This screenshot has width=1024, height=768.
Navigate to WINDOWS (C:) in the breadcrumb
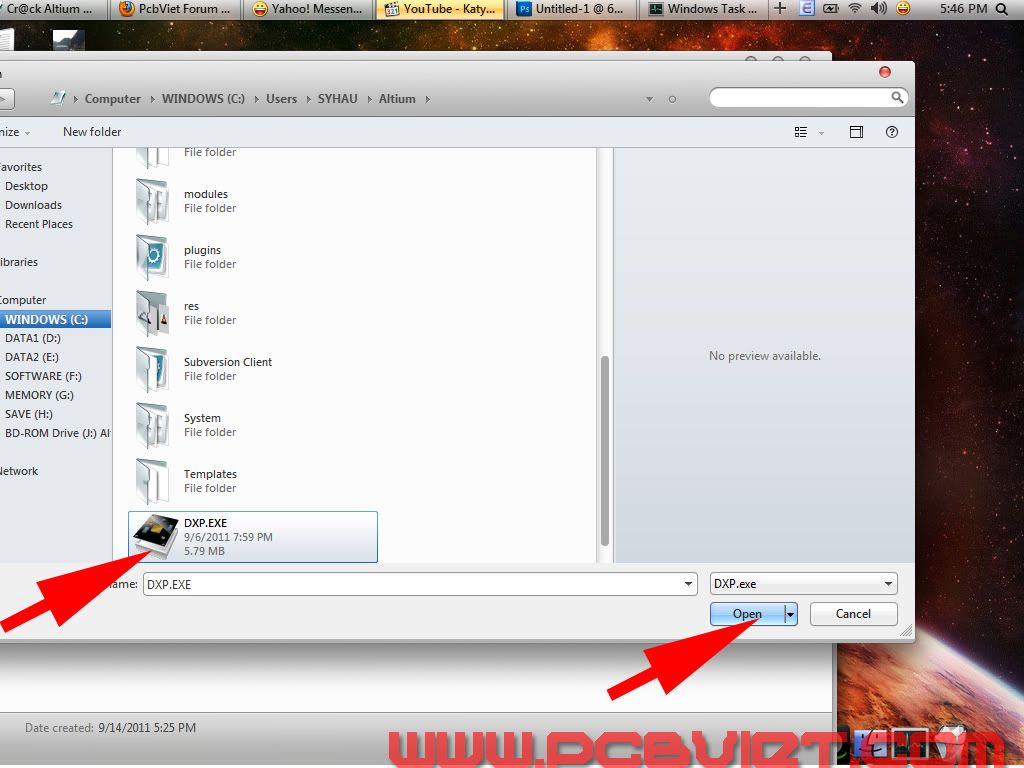pos(203,99)
